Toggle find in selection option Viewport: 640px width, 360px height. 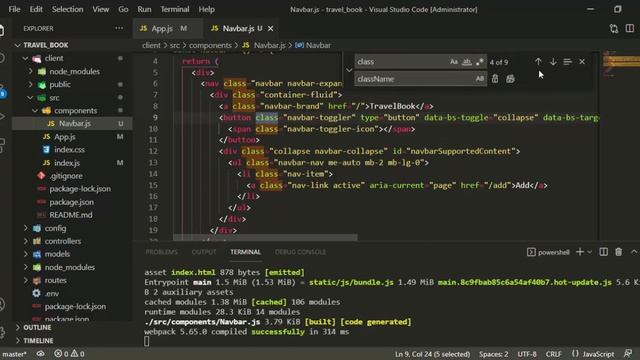coord(567,62)
